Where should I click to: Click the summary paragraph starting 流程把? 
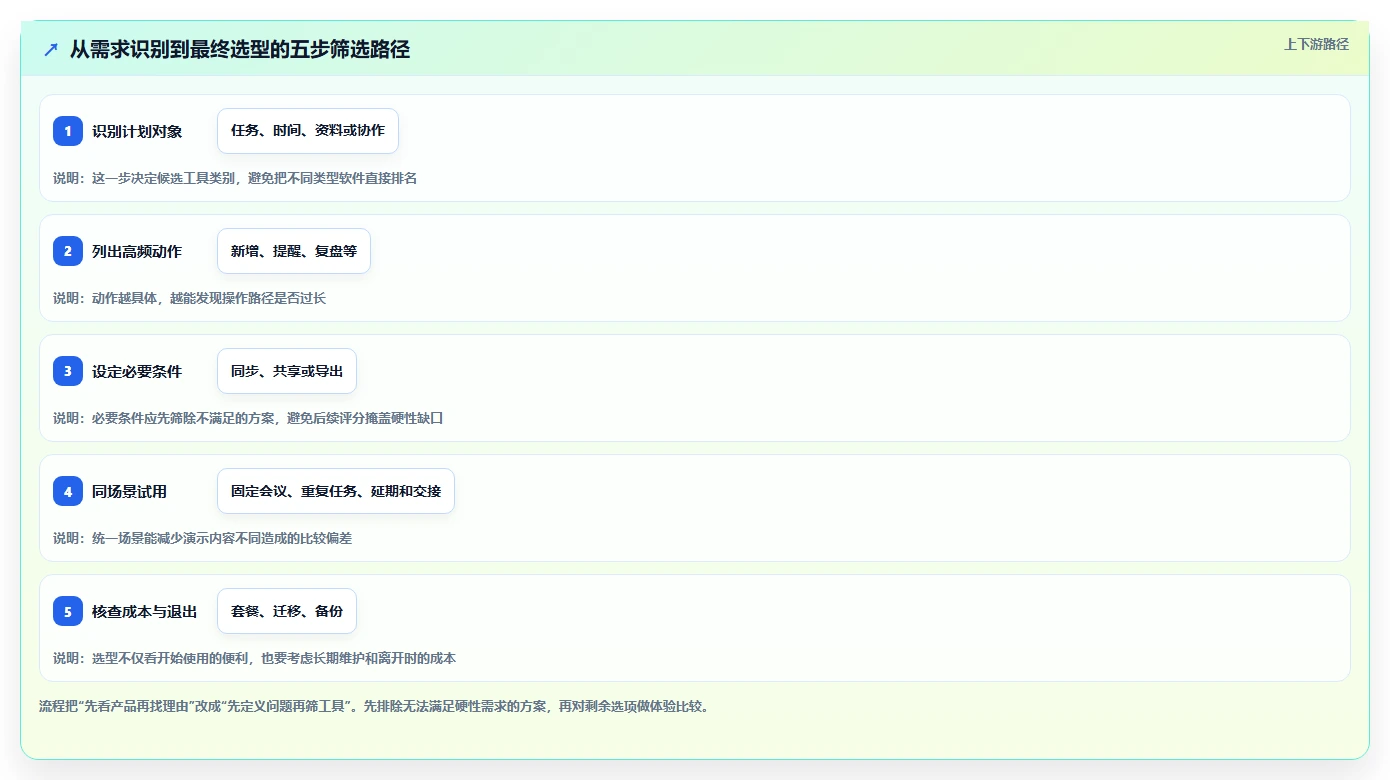click(x=374, y=706)
